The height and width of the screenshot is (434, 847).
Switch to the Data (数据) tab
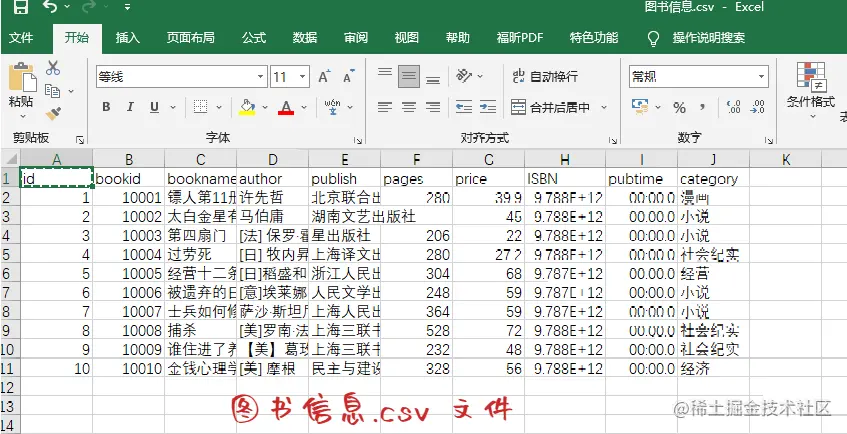[x=305, y=38]
